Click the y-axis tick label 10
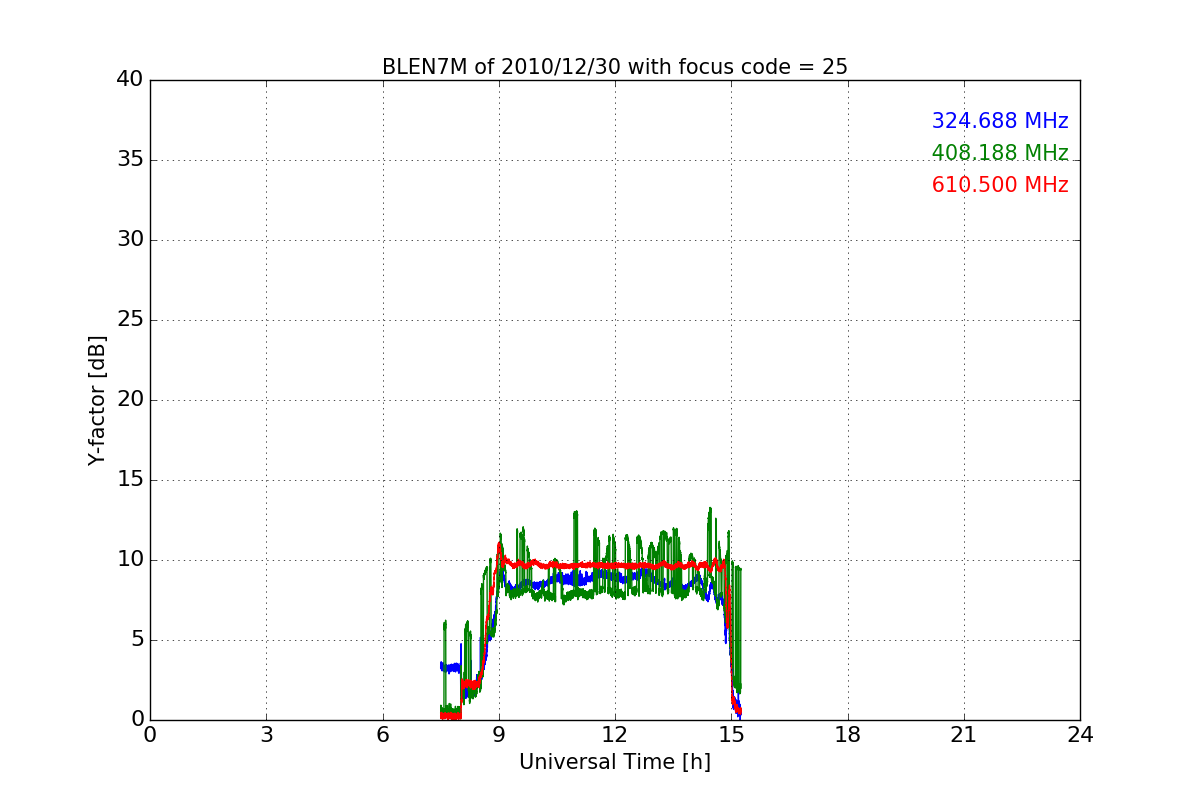This screenshot has height=800, width=1200. (x=130, y=560)
